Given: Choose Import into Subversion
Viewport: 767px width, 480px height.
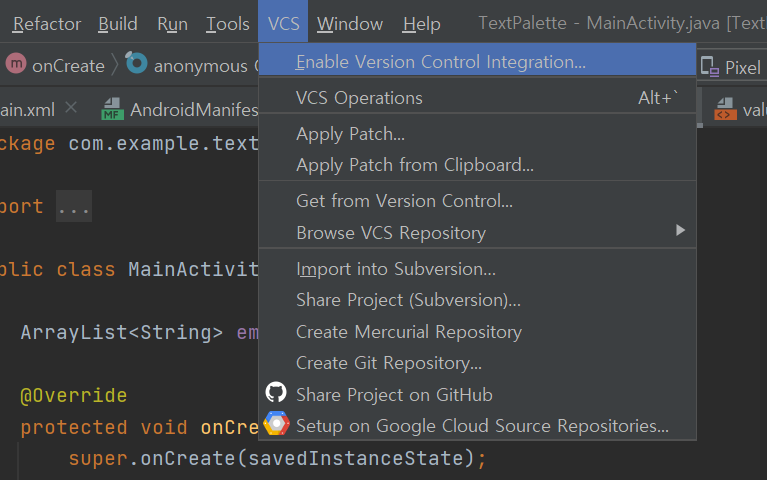Looking at the screenshot, I should [x=477, y=269].
